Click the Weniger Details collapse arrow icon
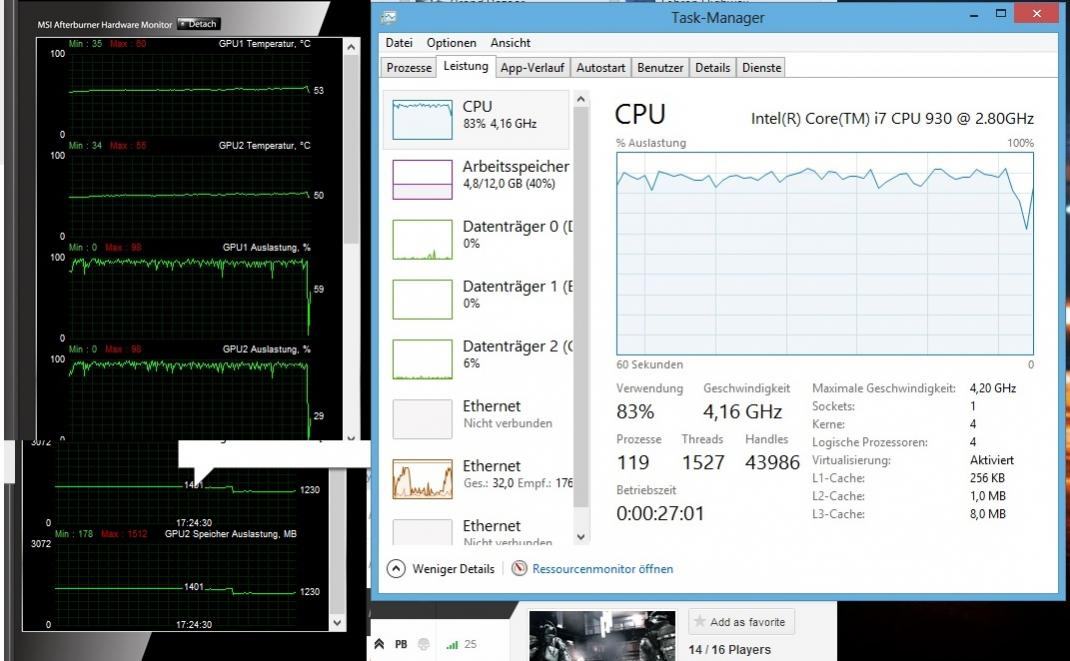 tap(396, 568)
